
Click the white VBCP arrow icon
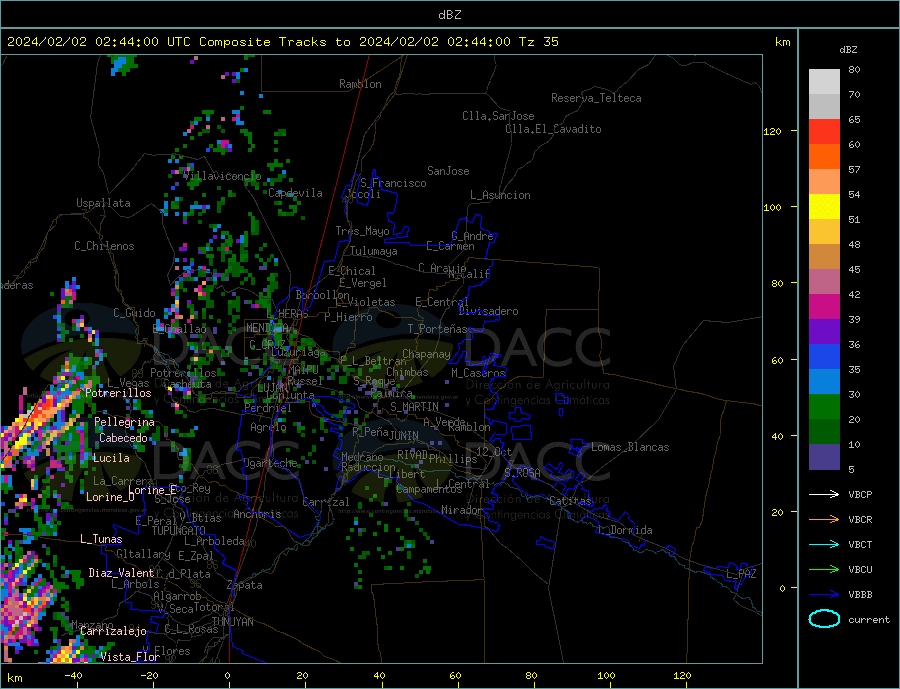pos(824,494)
